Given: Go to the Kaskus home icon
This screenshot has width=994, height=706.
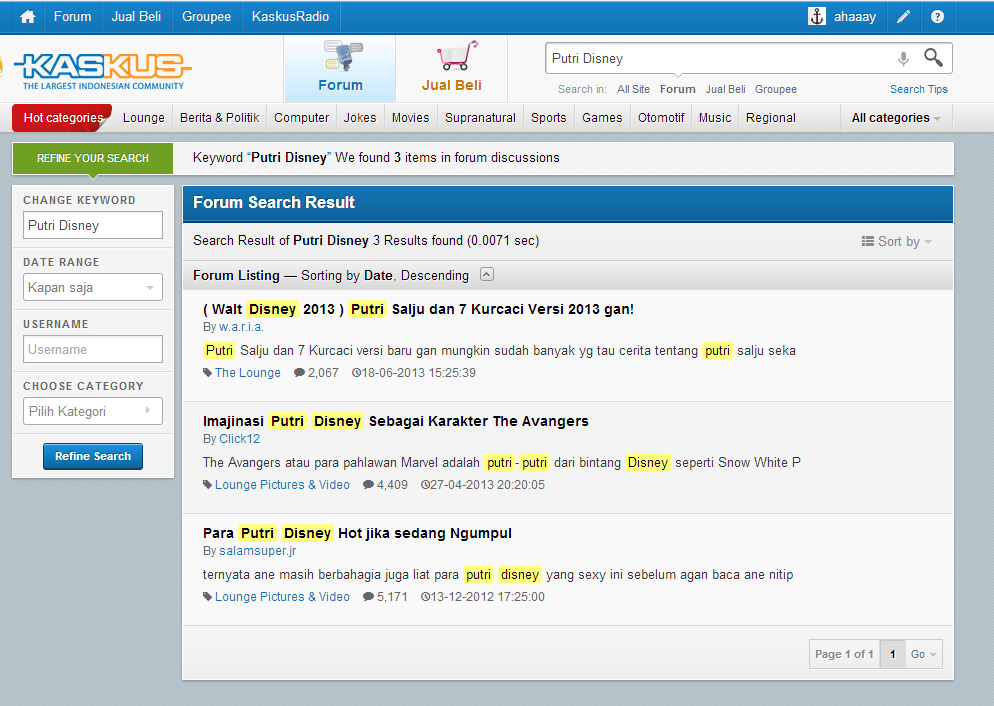Looking at the screenshot, I should [x=27, y=17].
